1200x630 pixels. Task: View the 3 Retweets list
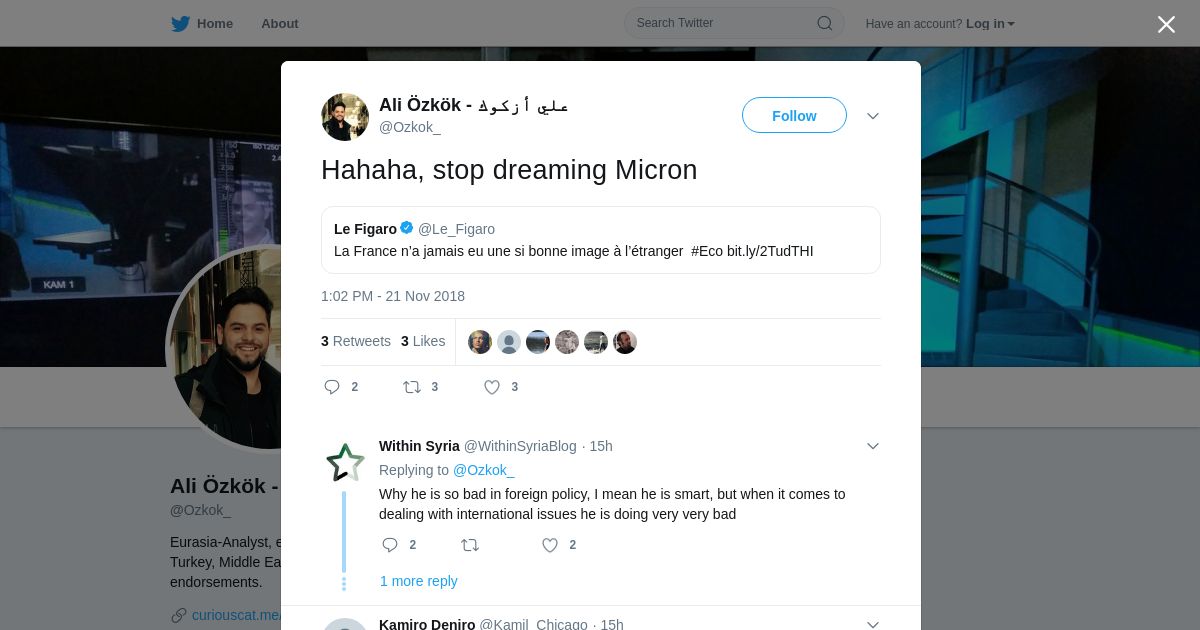[356, 341]
